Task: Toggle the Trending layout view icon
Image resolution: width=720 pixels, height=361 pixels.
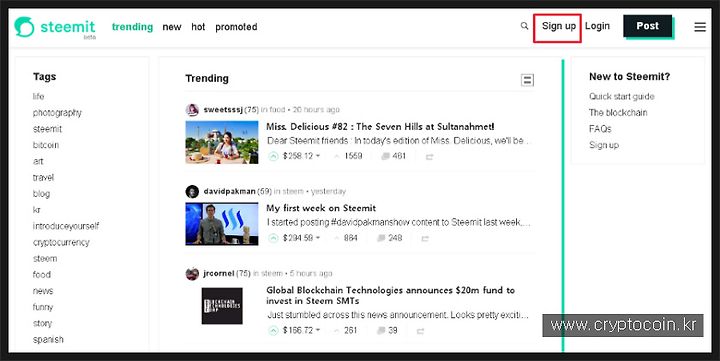Action: pos(527,80)
